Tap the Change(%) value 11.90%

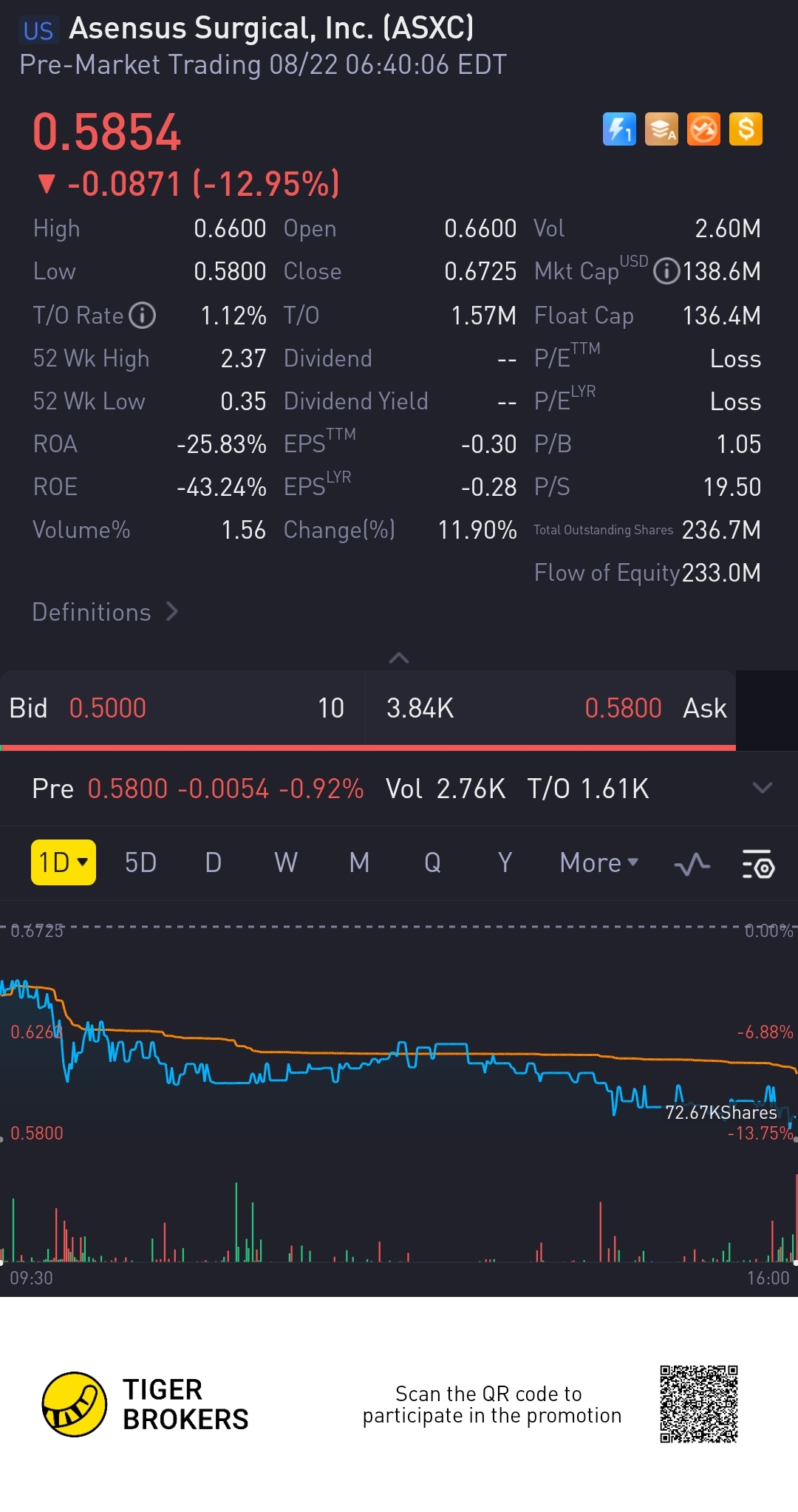tap(477, 530)
